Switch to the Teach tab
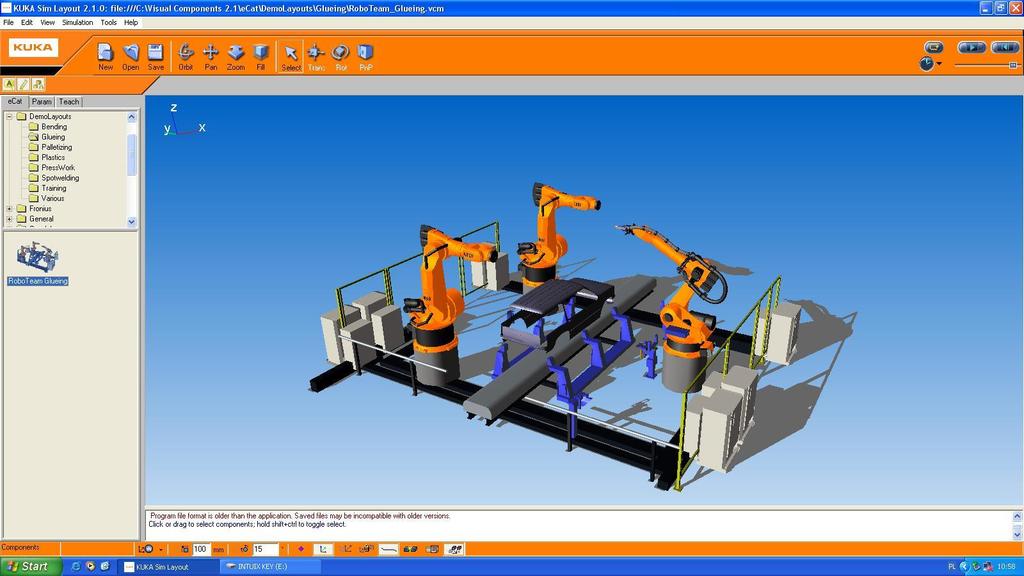The width and height of the screenshot is (1024, 576). coord(69,102)
